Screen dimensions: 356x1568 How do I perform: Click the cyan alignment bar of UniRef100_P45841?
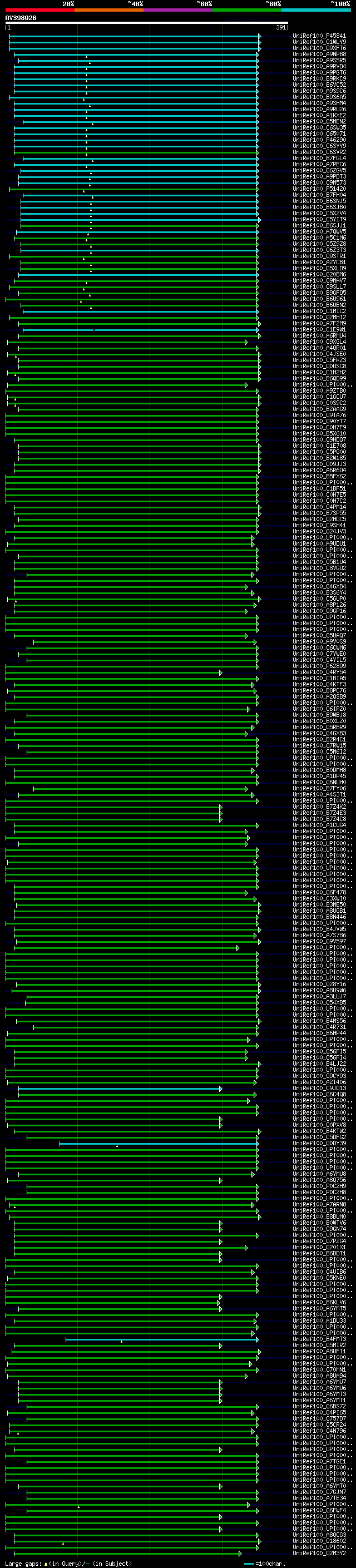point(134,36)
